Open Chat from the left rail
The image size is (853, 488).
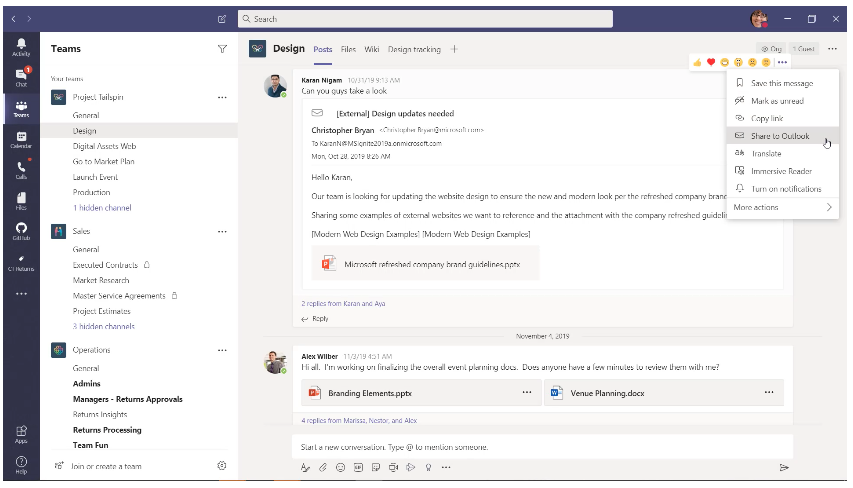click(x=21, y=77)
